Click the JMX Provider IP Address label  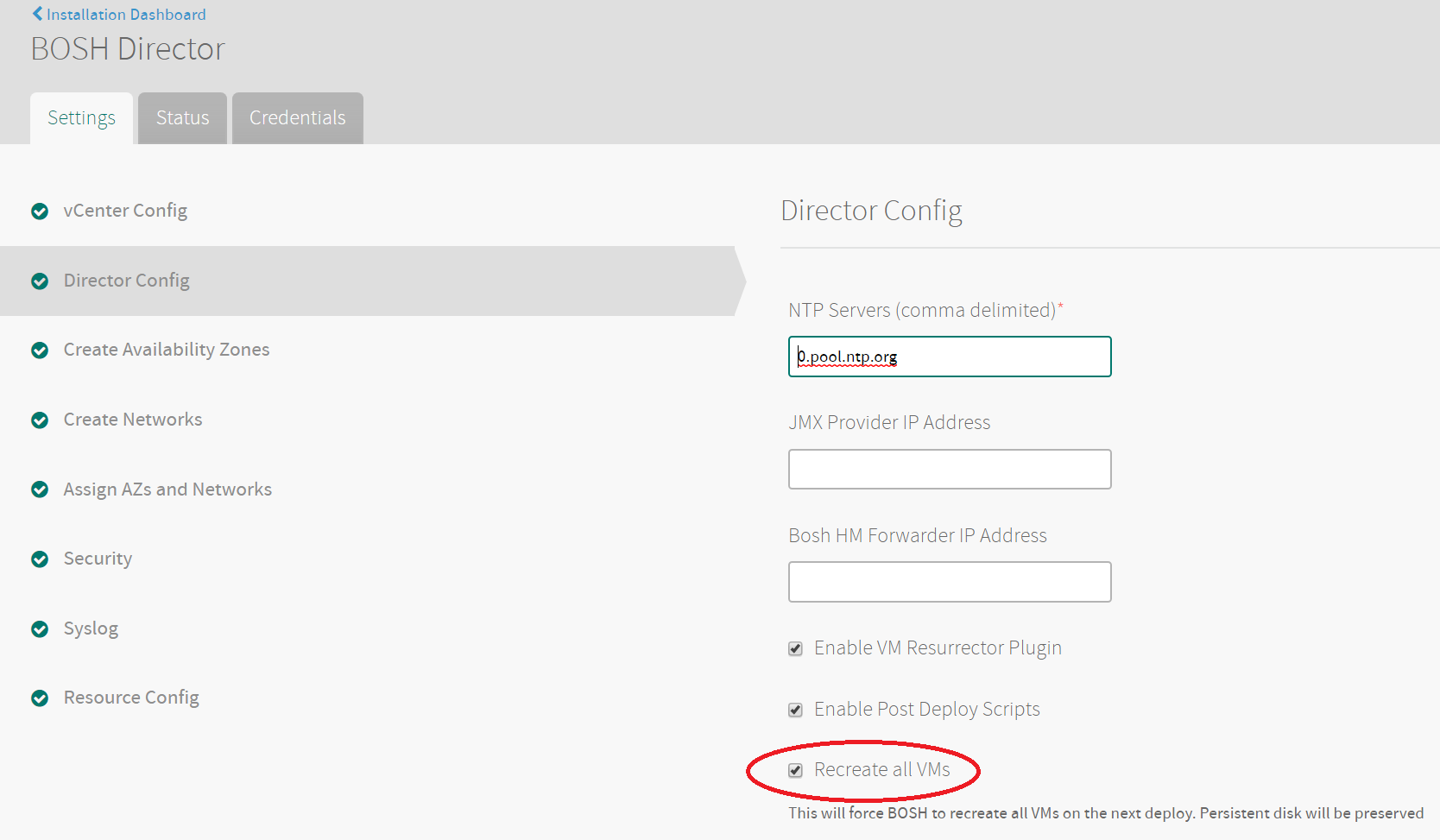pos(889,423)
